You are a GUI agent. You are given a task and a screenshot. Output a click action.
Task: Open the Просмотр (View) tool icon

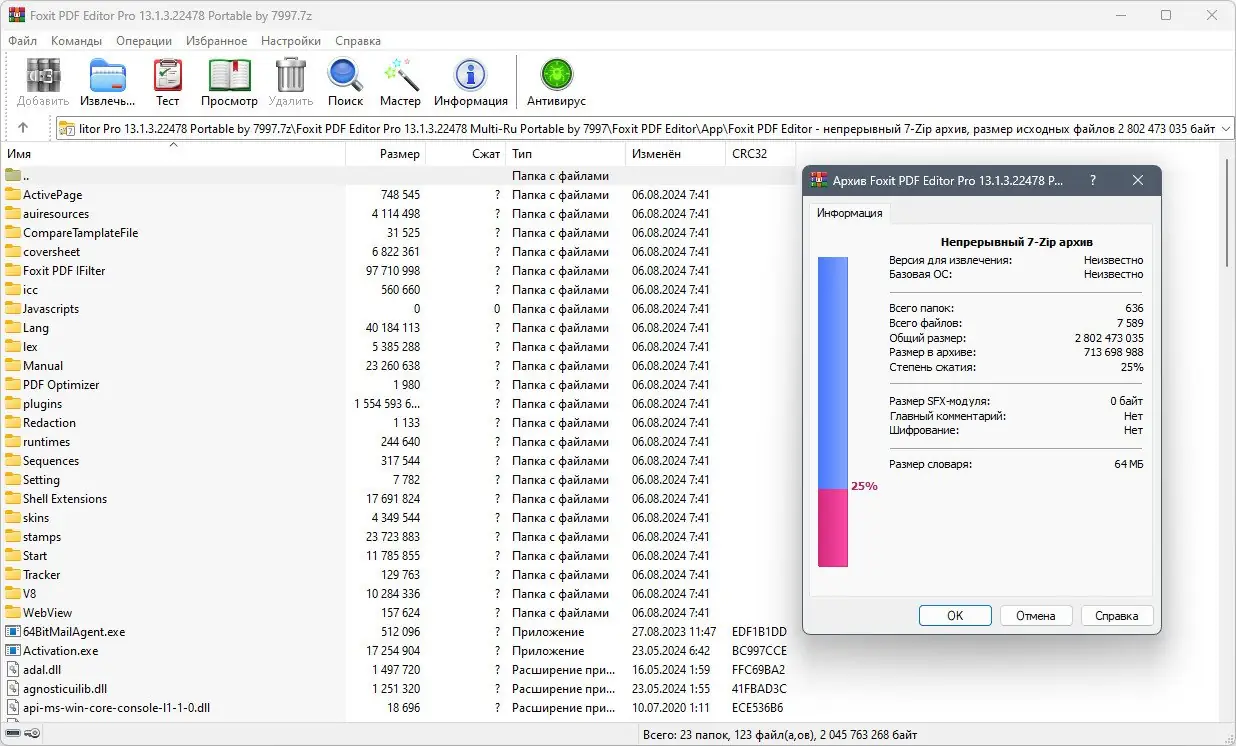pos(229,72)
